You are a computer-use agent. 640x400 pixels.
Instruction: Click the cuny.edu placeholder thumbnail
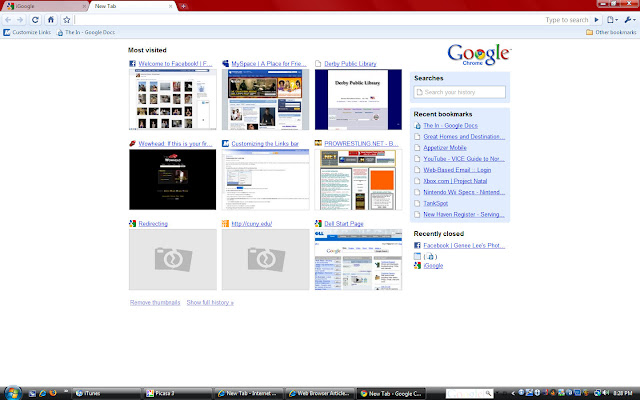(265, 260)
